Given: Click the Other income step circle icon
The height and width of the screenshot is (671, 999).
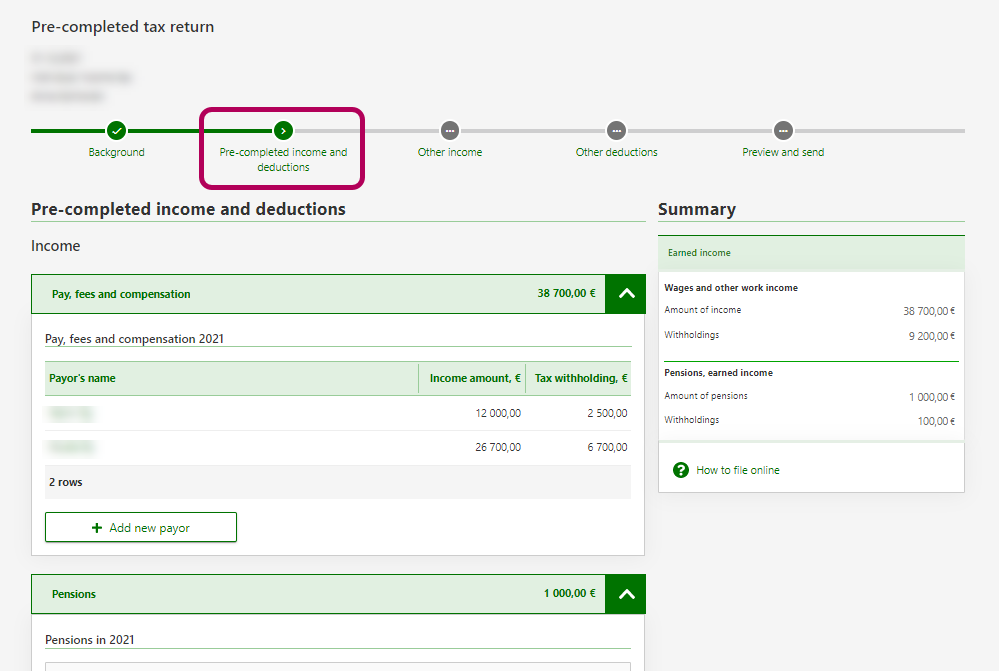Looking at the screenshot, I should 450,130.
